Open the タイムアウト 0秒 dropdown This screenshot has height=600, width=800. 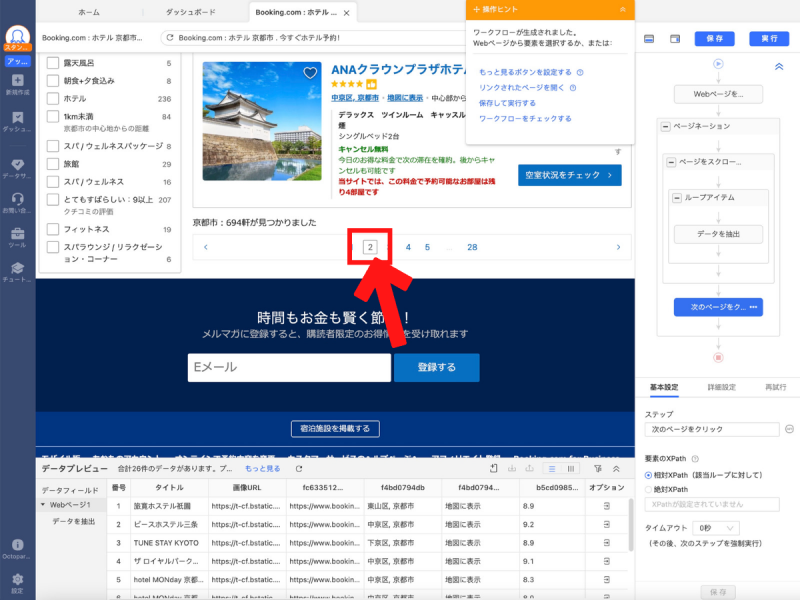tap(716, 528)
